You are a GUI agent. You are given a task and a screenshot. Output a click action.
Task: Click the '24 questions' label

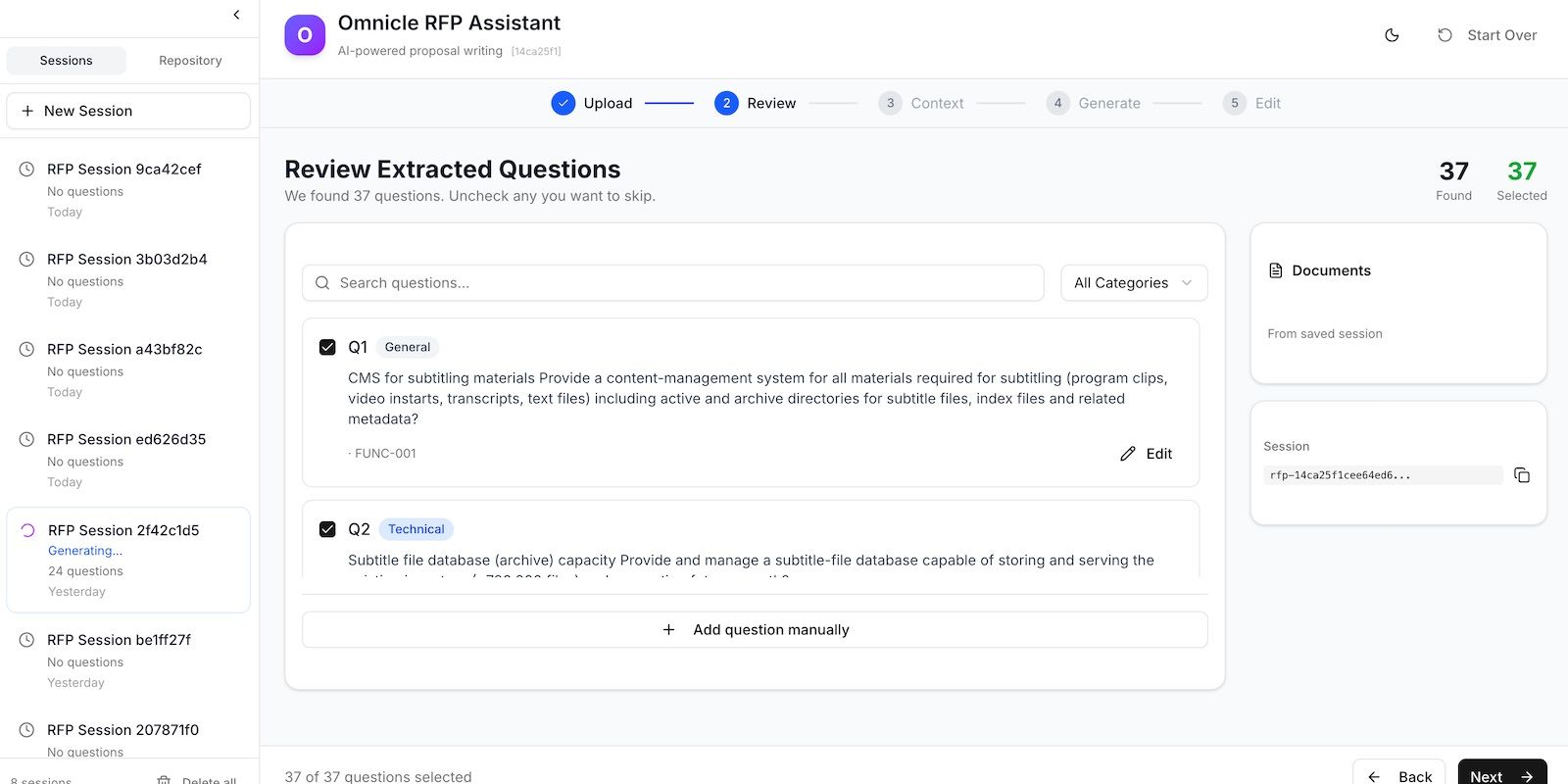click(85, 571)
